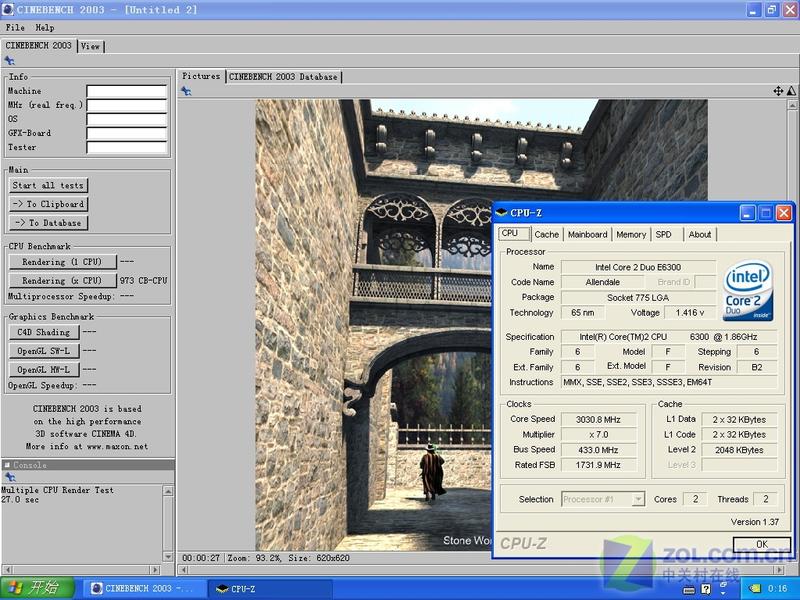Click the Rated FSB value 1731.9 MHz
The width and height of the screenshot is (800, 600).
598,465
